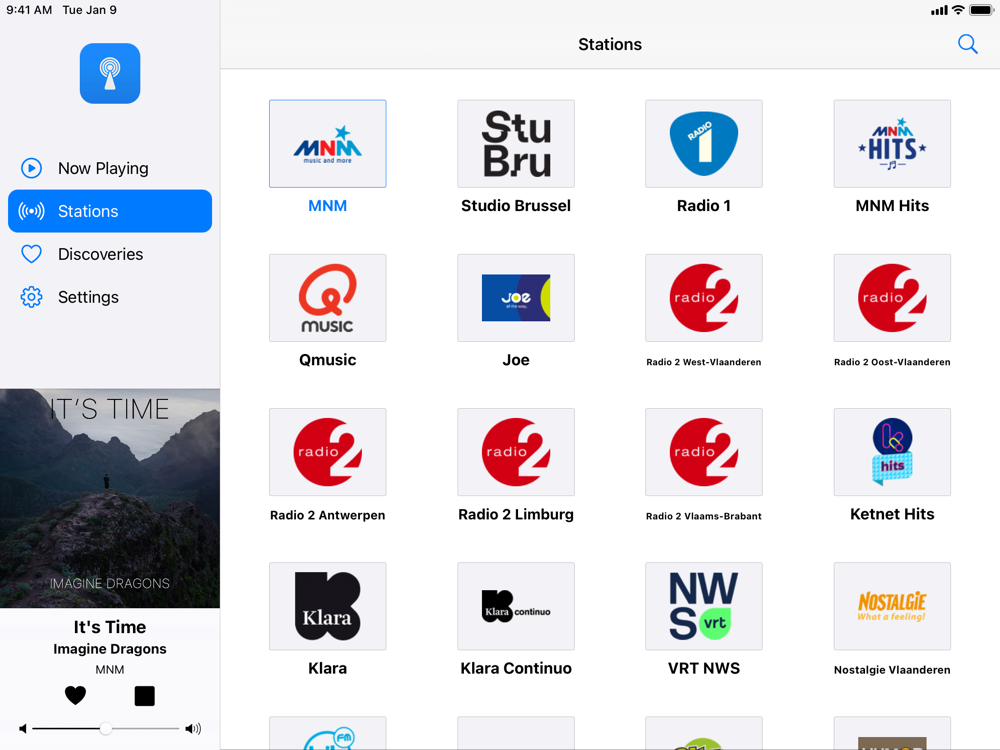Open the Settings menu item
The width and height of the screenshot is (1000, 750).
tap(110, 297)
